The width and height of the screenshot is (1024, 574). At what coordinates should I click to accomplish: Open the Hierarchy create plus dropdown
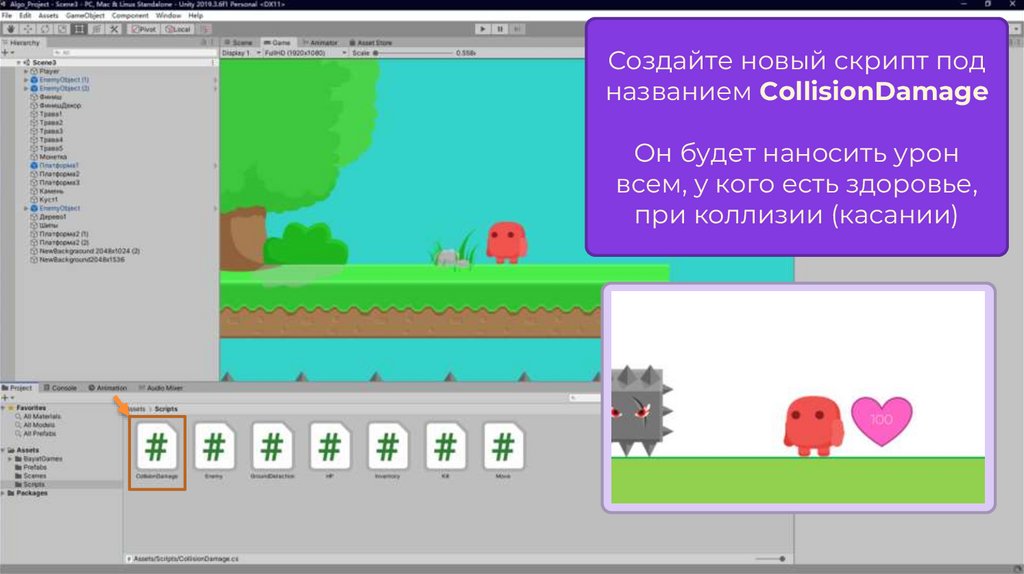click(7, 52)
